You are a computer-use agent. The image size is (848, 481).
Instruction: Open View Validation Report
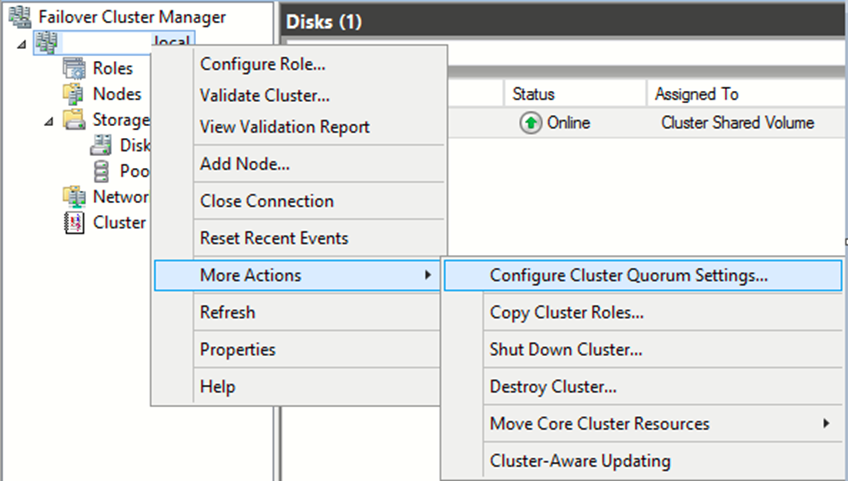point(284,127)
